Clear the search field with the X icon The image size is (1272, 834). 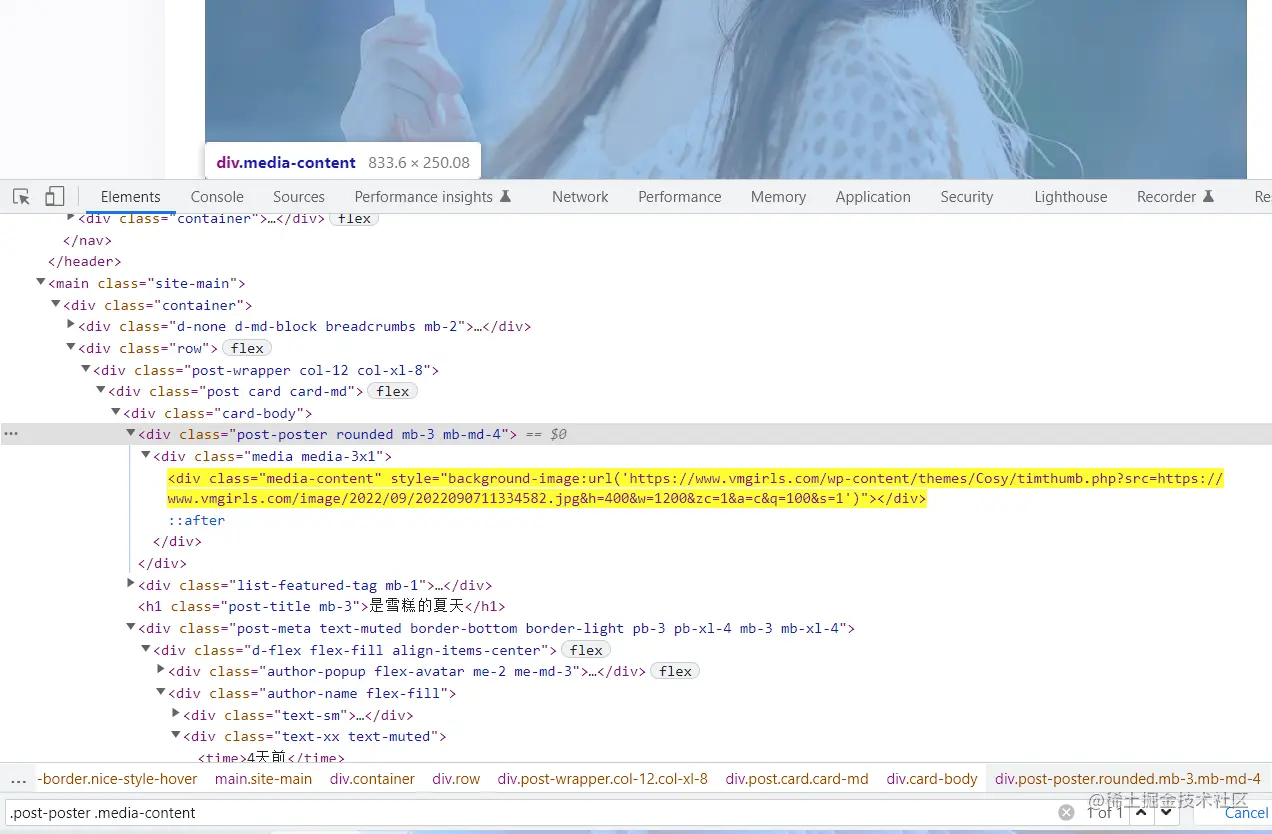tap(1066, 813)
